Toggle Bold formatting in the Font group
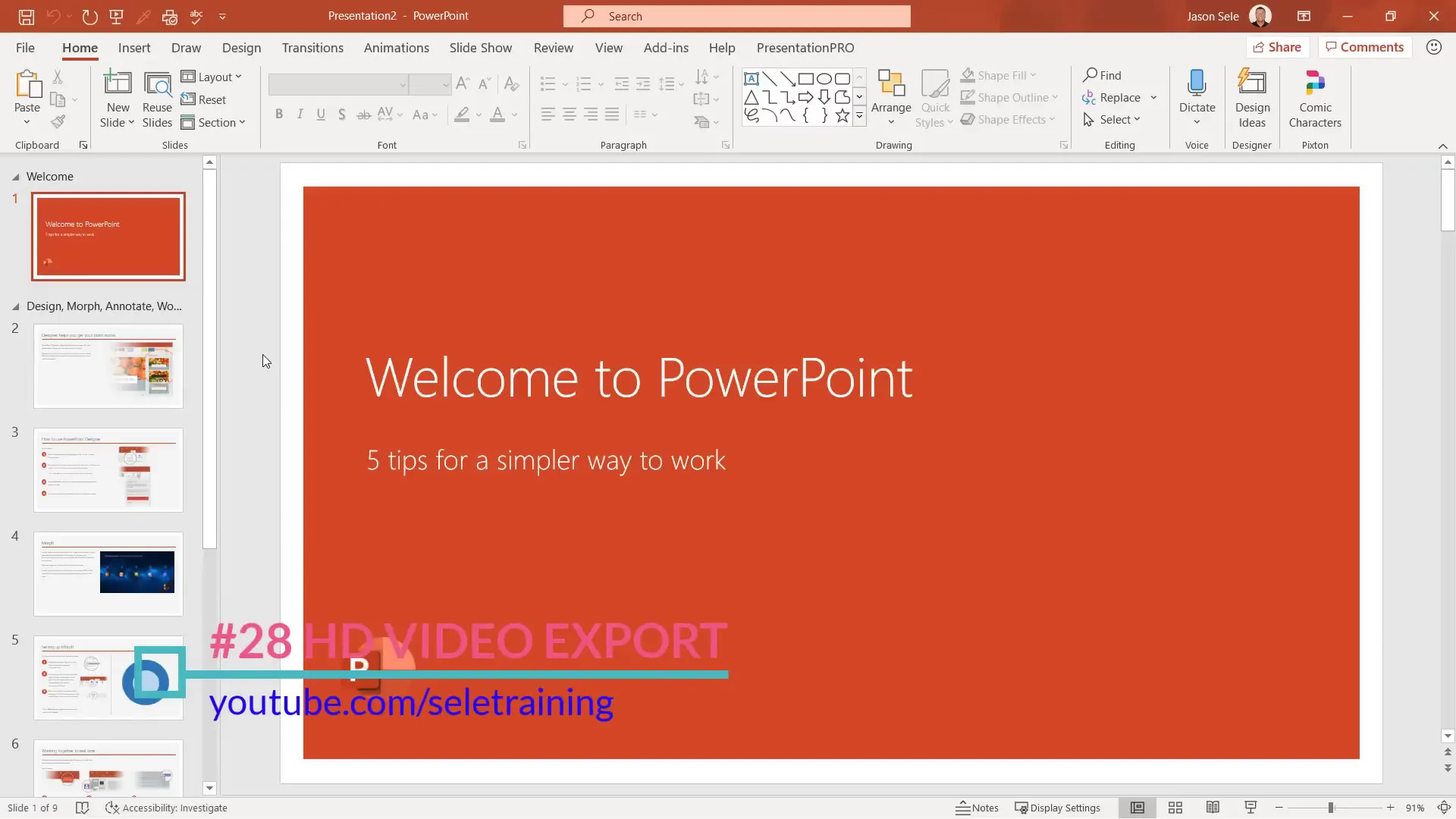Screen dimensions: 1456x819 coord(279,114)
